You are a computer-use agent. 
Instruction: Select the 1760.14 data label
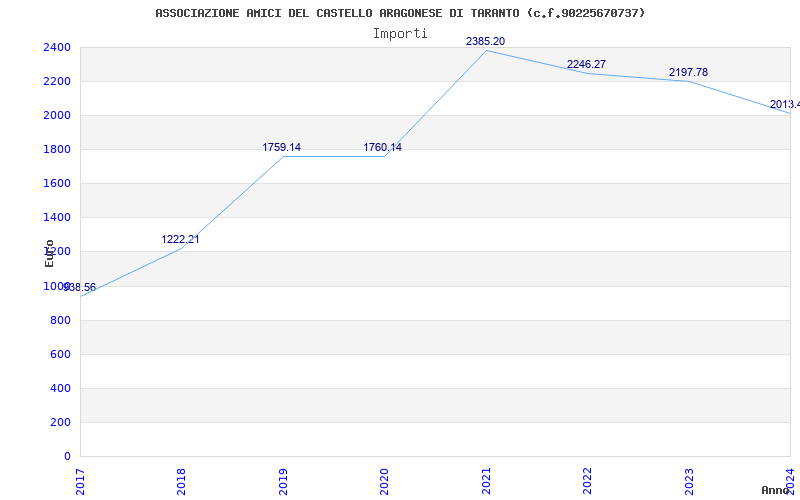tap(382, 147)
